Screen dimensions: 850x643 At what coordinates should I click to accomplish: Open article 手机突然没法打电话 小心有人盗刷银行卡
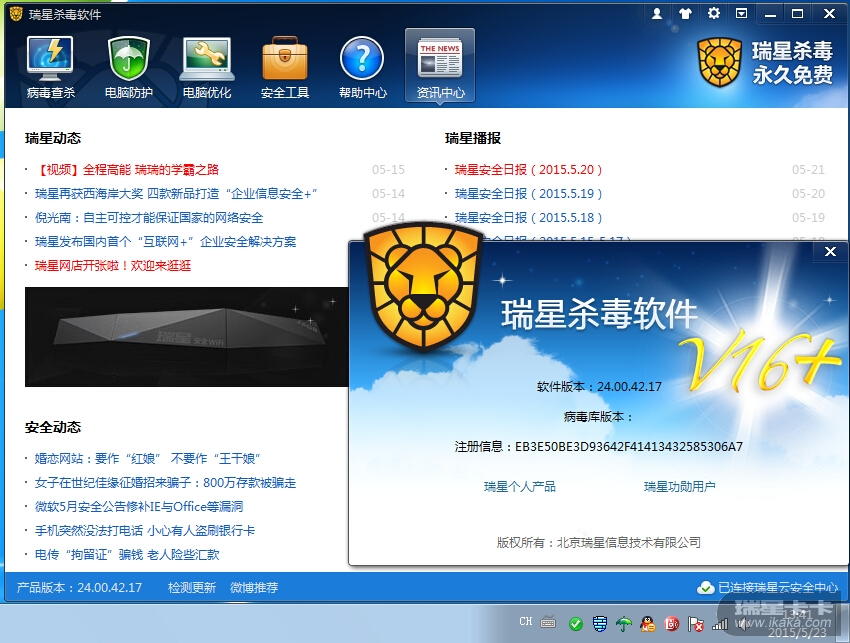pos(145,530)
